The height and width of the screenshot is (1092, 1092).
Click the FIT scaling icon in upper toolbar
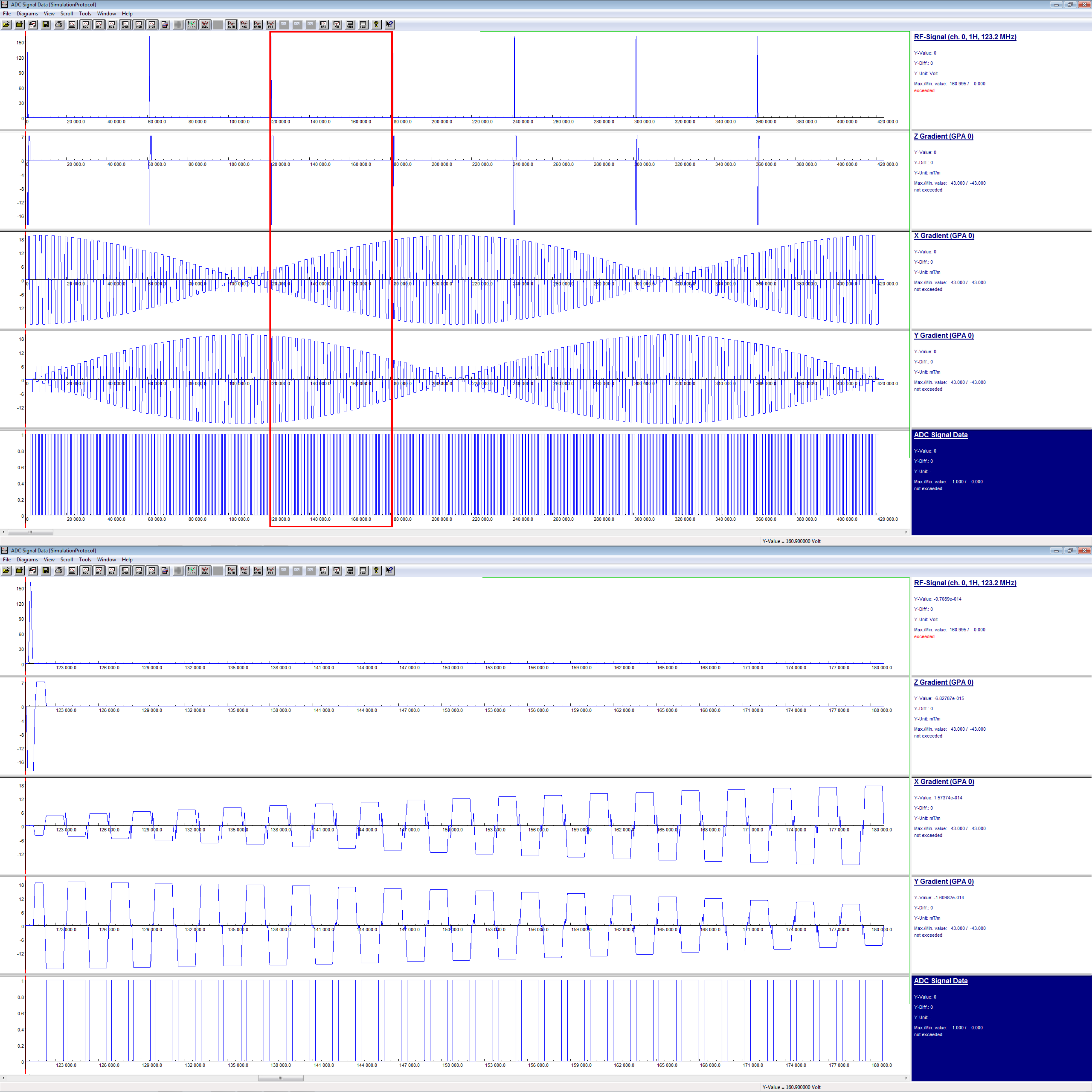coord(271,25)
